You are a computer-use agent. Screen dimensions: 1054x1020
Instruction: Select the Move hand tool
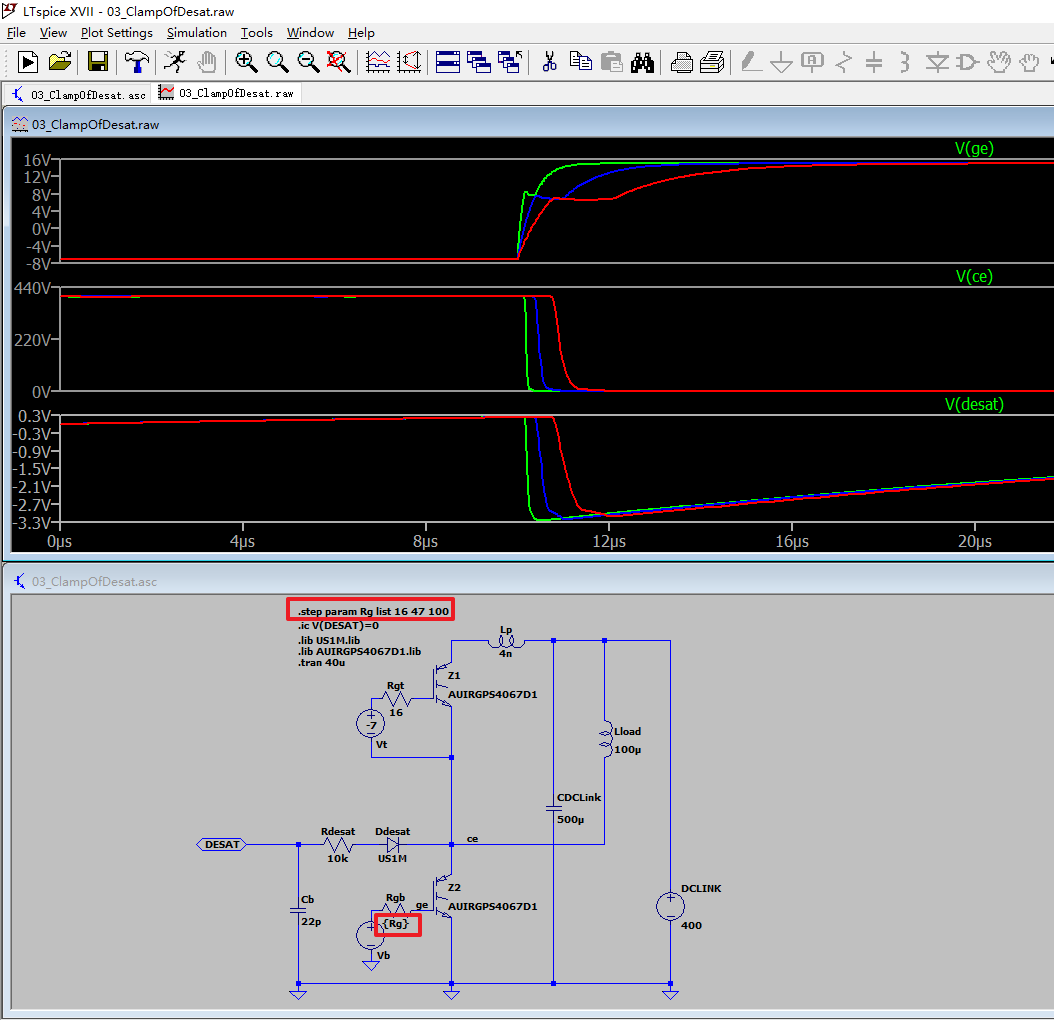998,62
